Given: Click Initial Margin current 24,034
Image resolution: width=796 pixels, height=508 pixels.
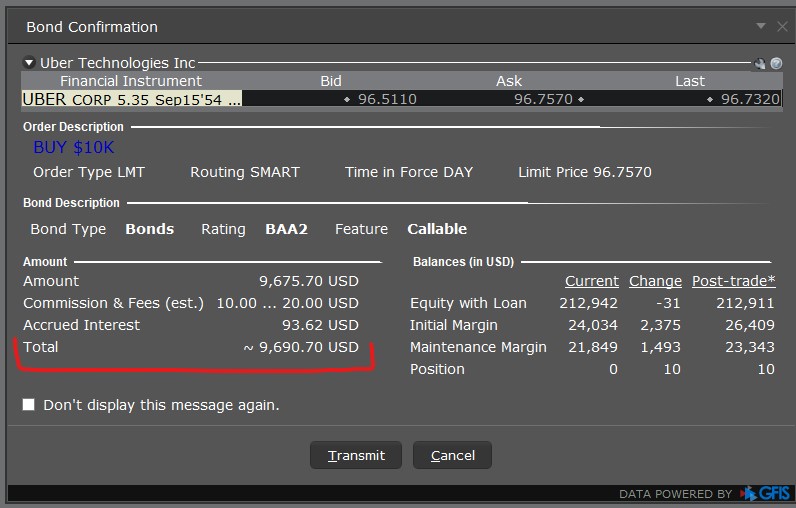Looking at the screenshot, I should click(x=593, y=325).
